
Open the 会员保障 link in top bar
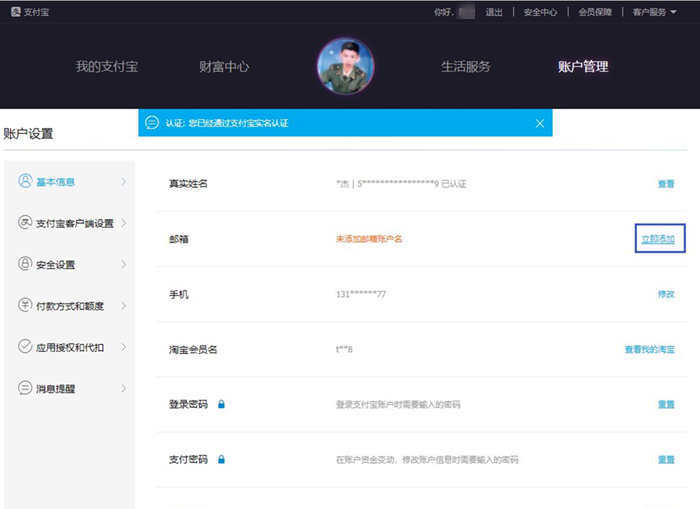pos(595,12)
